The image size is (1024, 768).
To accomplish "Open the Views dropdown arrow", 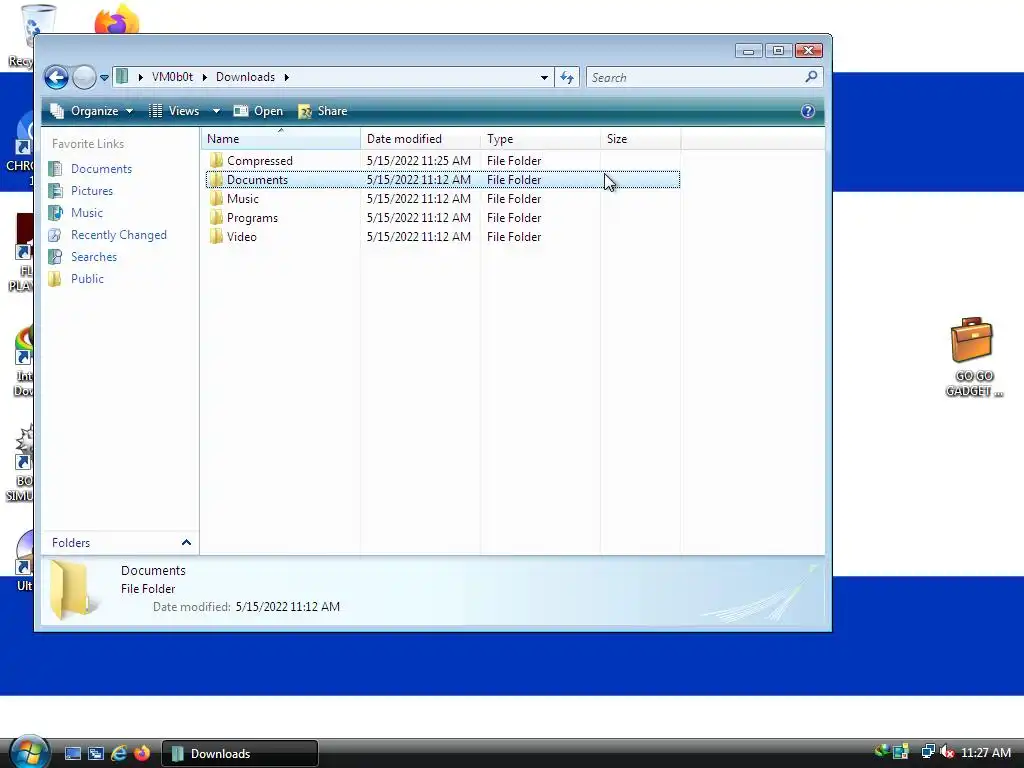I will click(216, 111).
